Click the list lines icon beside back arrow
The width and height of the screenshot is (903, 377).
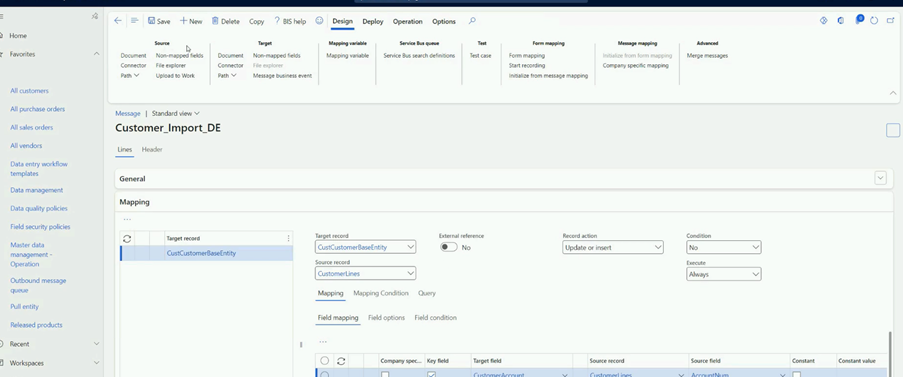pyautogui.click(x=134, y=21)
